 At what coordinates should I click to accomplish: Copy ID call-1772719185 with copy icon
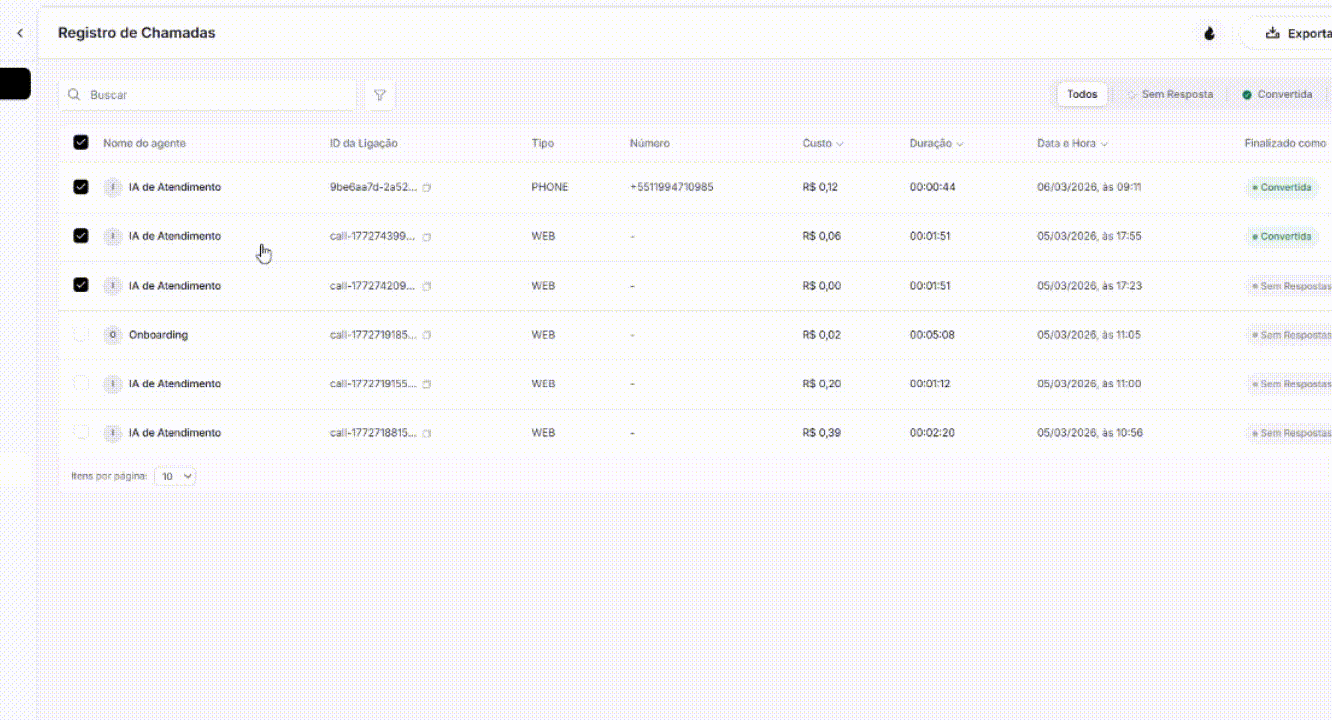click(x=427, y=335)
